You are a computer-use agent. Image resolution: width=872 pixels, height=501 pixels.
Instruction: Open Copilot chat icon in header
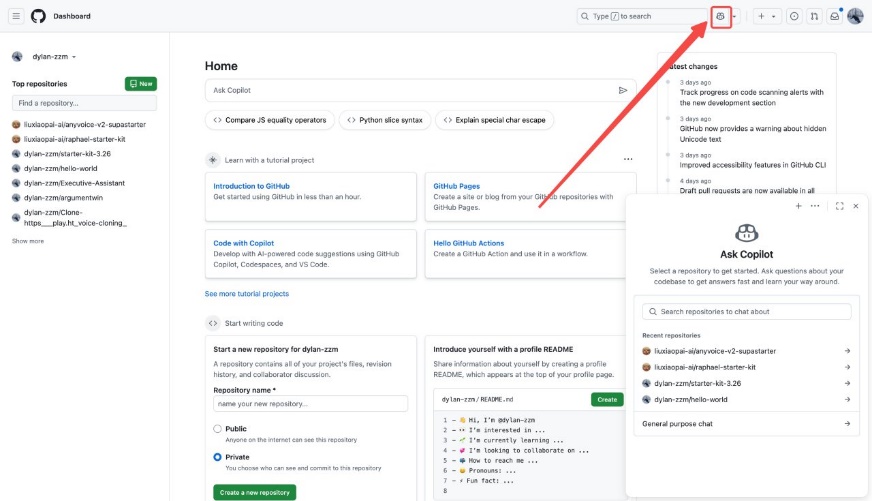pos(721,16)
